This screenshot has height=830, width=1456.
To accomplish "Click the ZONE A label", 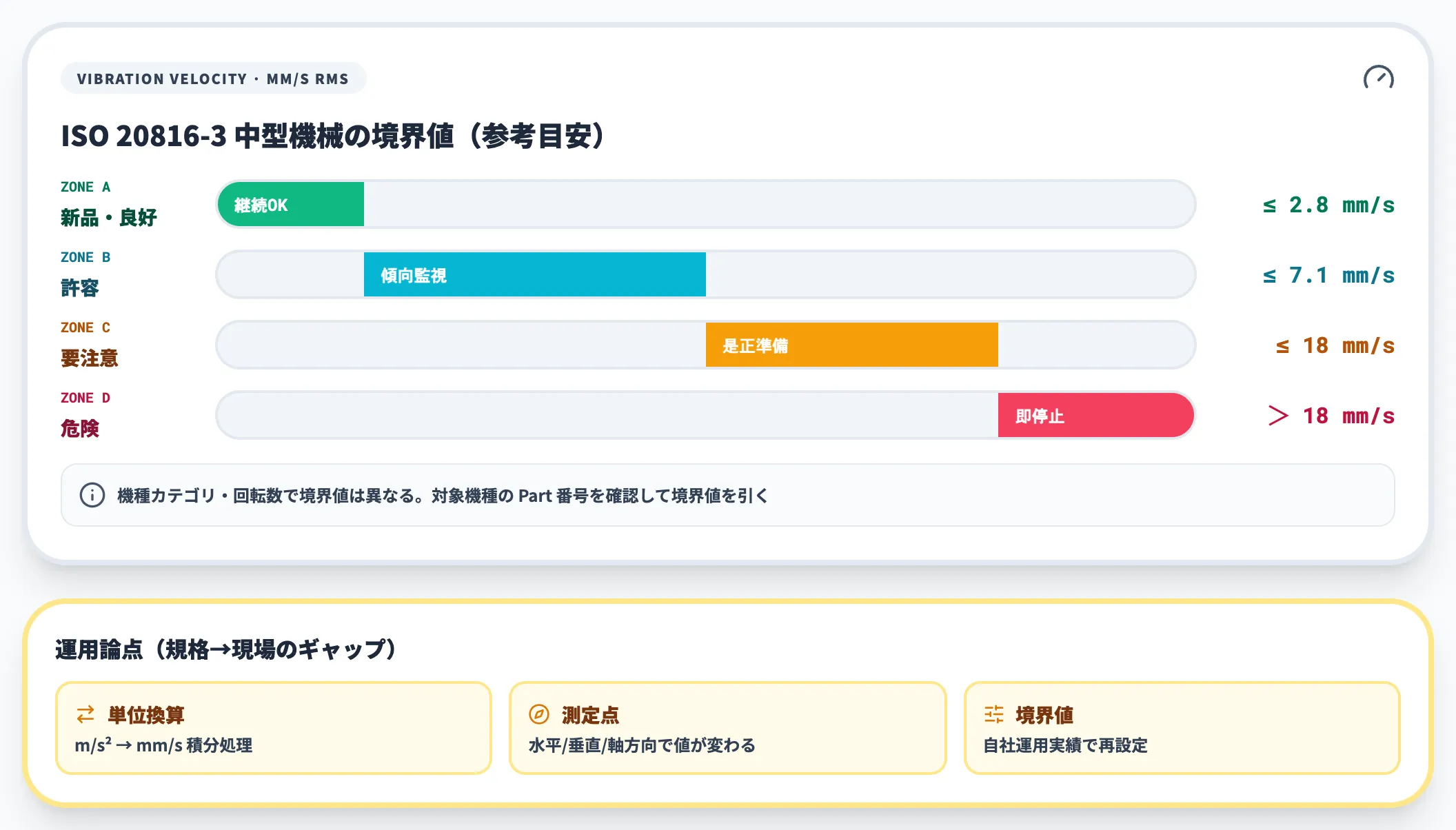I will [85, 187].
